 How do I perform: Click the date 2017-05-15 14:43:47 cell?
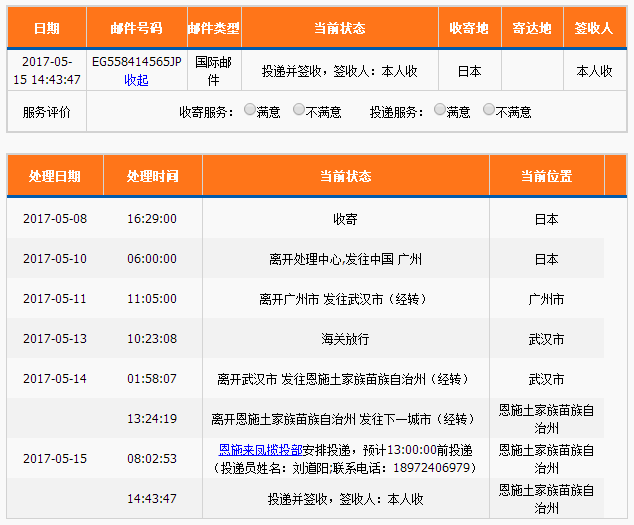pos(47,70)
